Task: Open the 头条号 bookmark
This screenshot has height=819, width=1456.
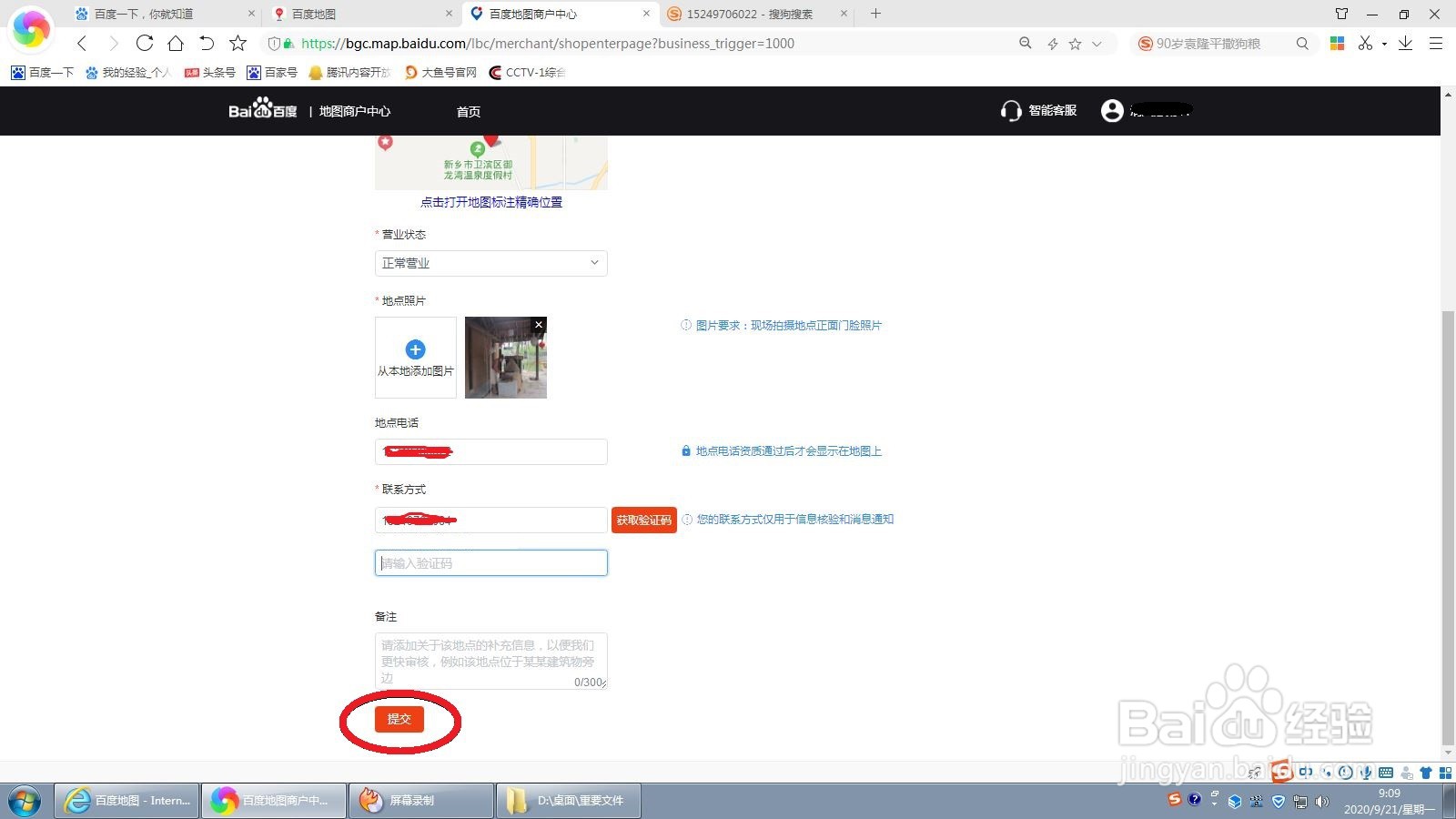Action: coord(210,72)
